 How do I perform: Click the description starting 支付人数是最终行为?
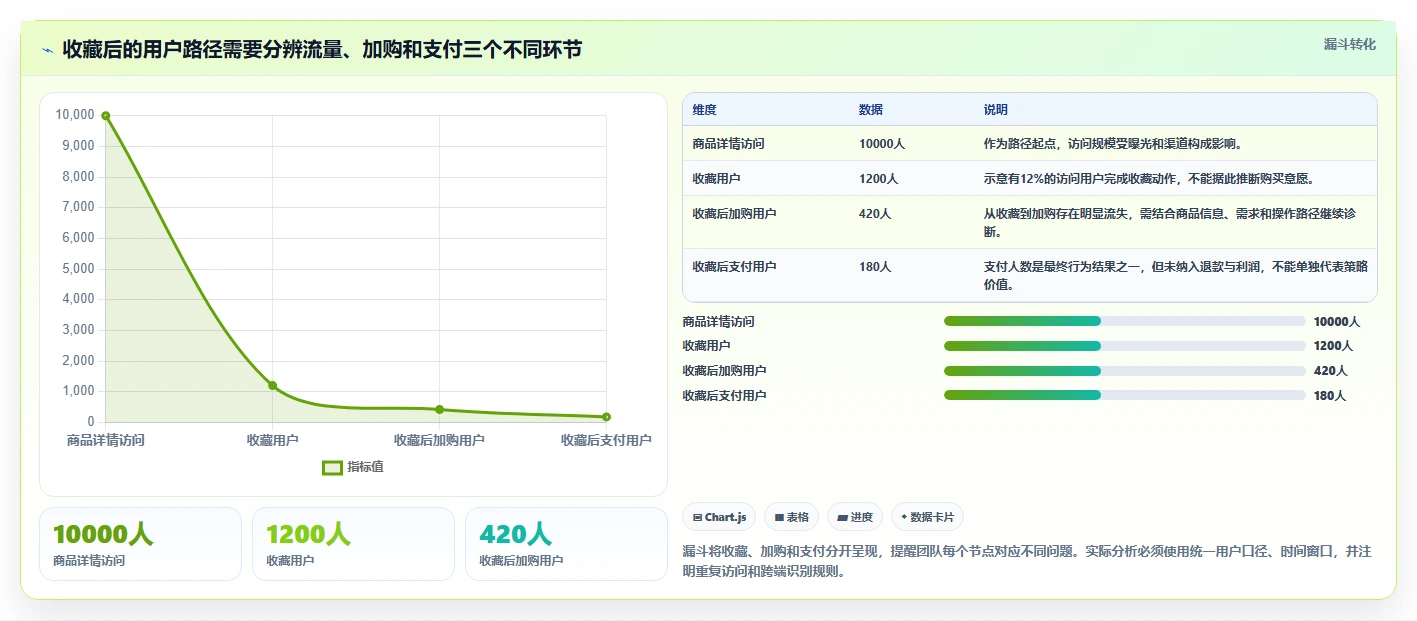point(1176,276)
